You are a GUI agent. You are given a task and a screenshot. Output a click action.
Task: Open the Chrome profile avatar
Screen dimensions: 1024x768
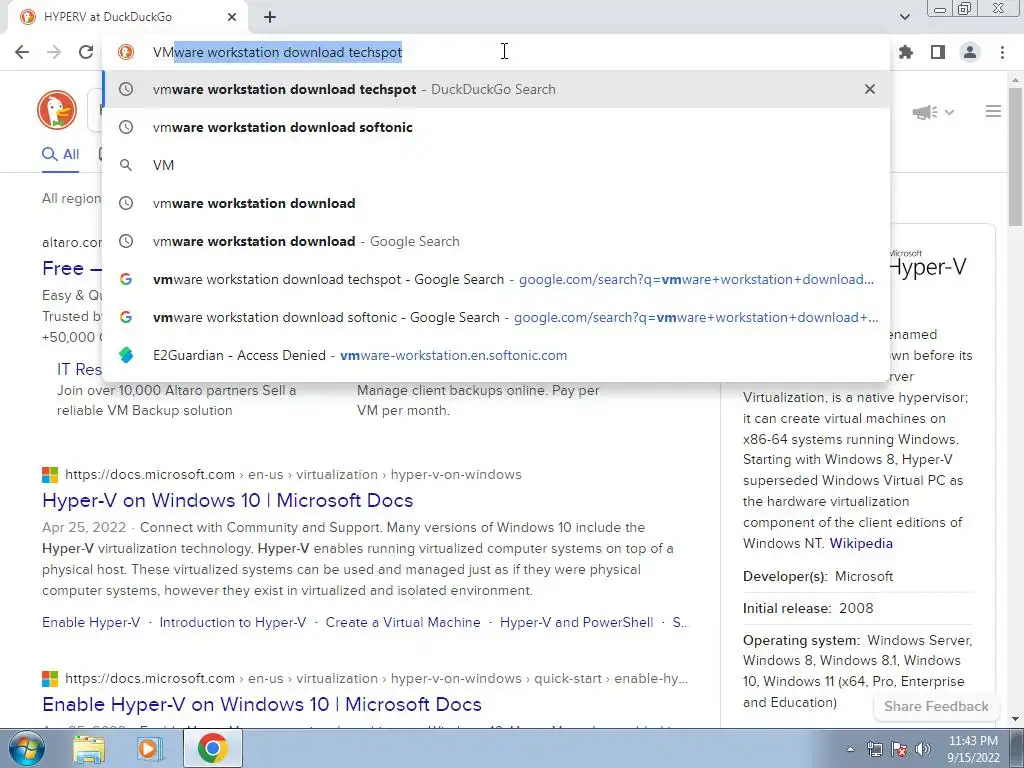970,52
